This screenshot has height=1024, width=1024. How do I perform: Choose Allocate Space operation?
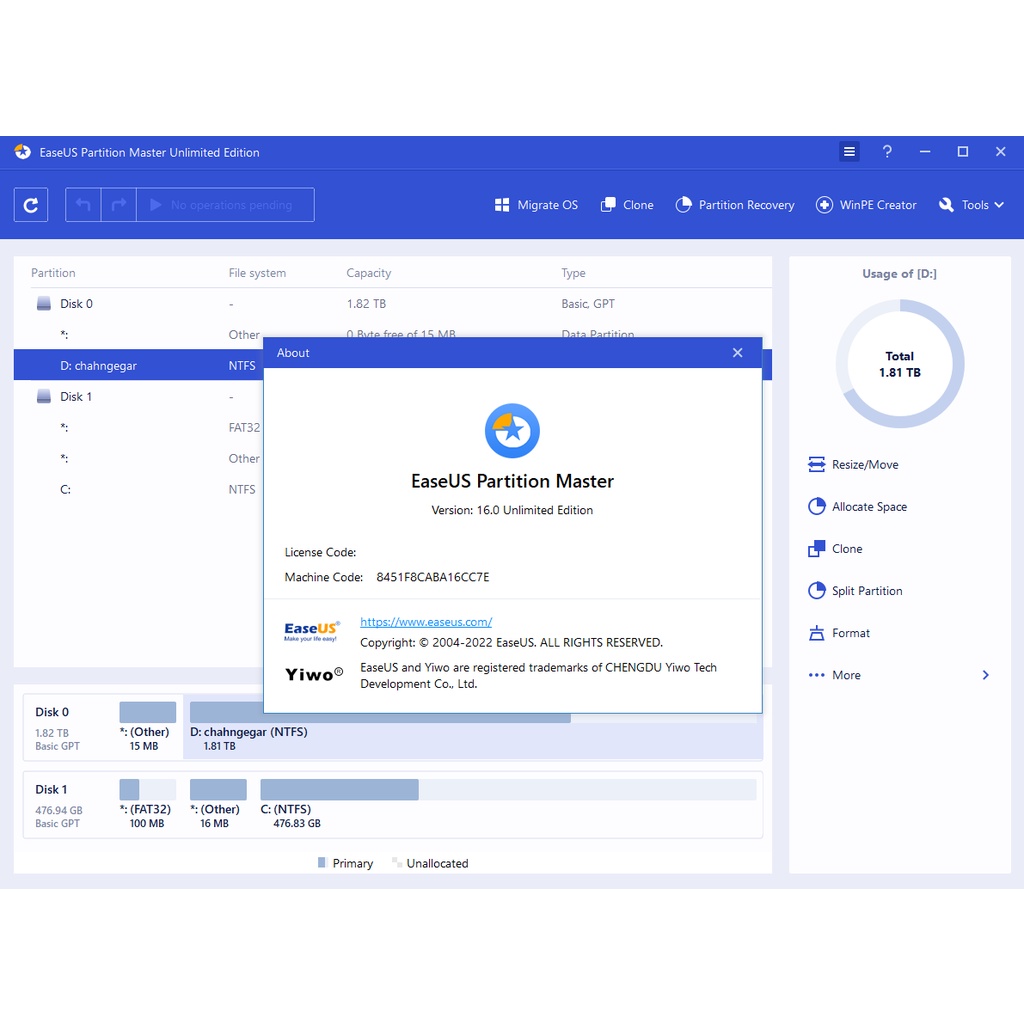(857, 507)
